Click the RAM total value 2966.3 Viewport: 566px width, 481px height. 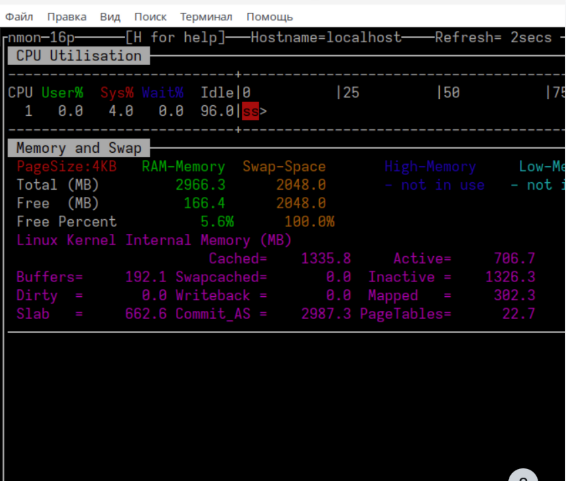(x=200, y=185)
